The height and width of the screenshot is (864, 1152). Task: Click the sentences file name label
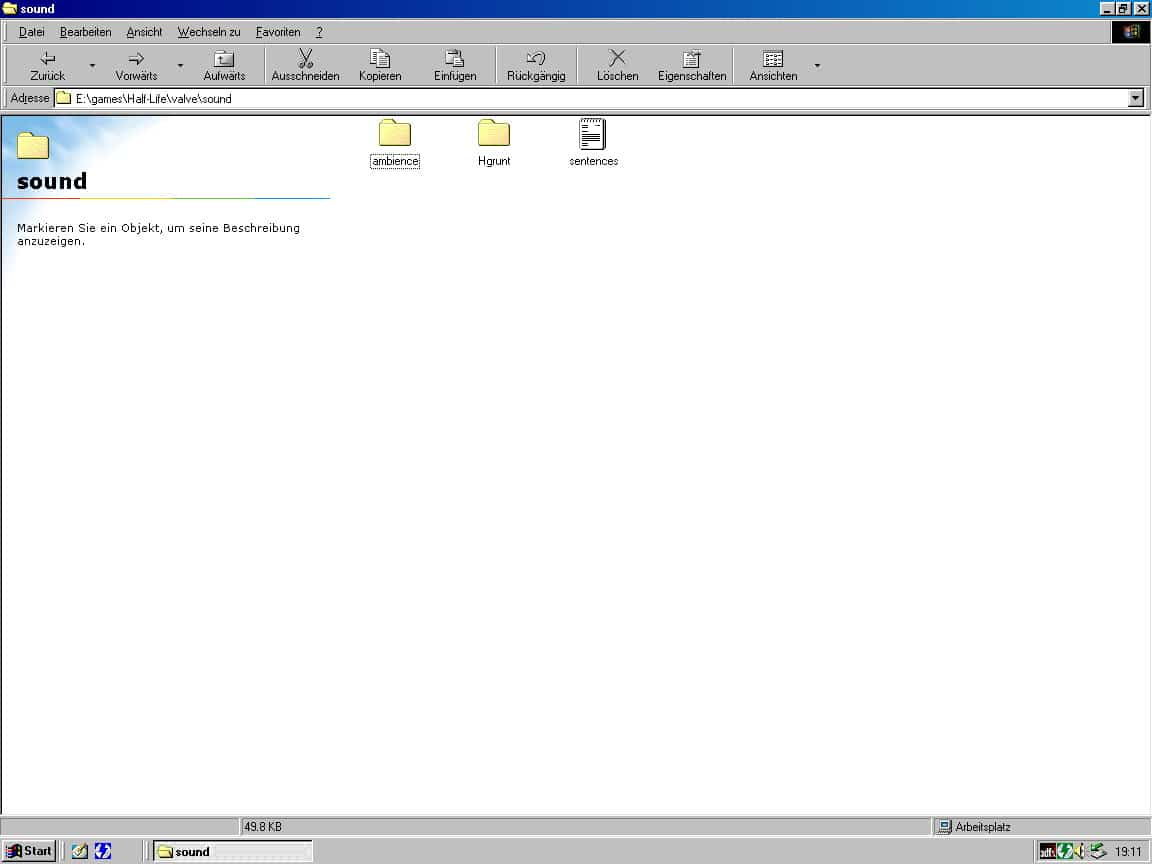coord(594,161)
